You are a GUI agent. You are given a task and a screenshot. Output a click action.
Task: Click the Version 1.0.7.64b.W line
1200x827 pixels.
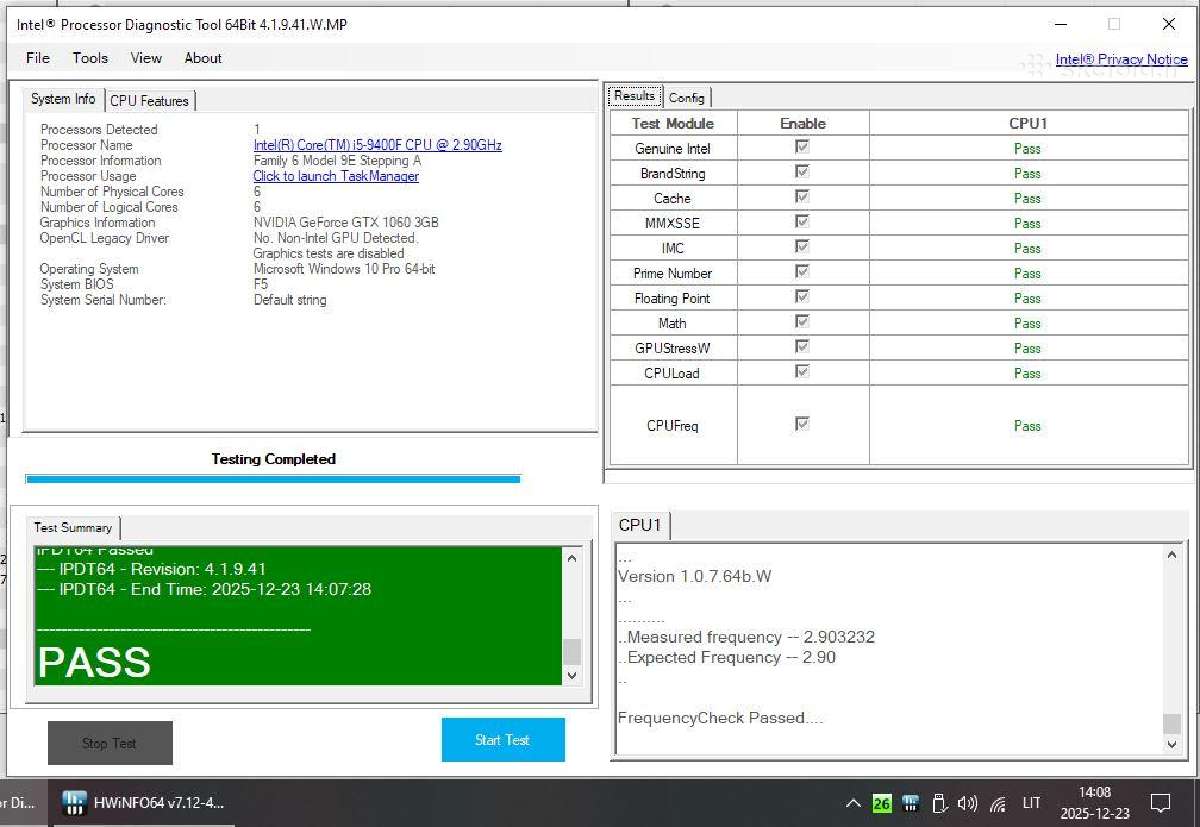pos(694,576)
